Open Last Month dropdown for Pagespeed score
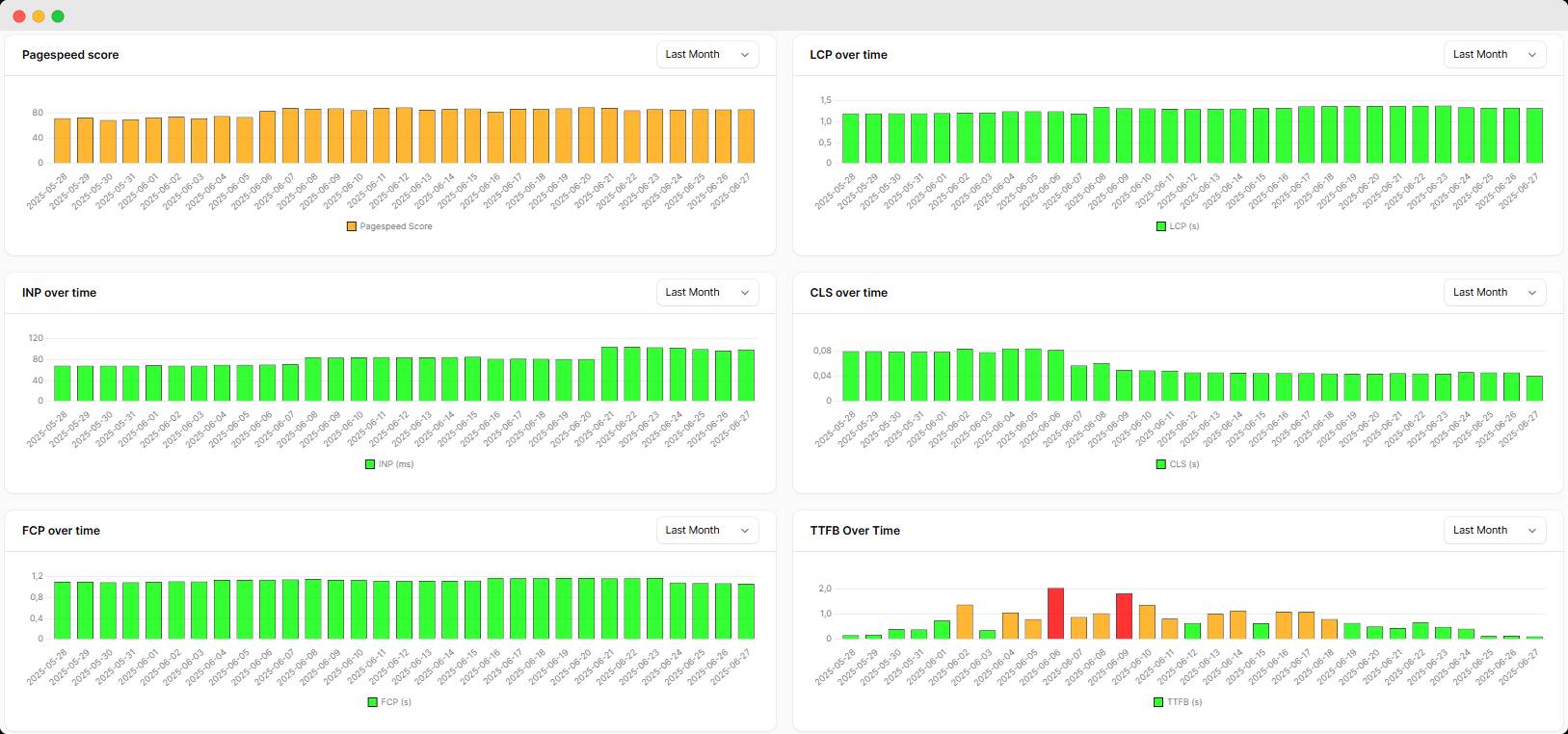This screenshot has width=1568, height=734. coord(707,55)
